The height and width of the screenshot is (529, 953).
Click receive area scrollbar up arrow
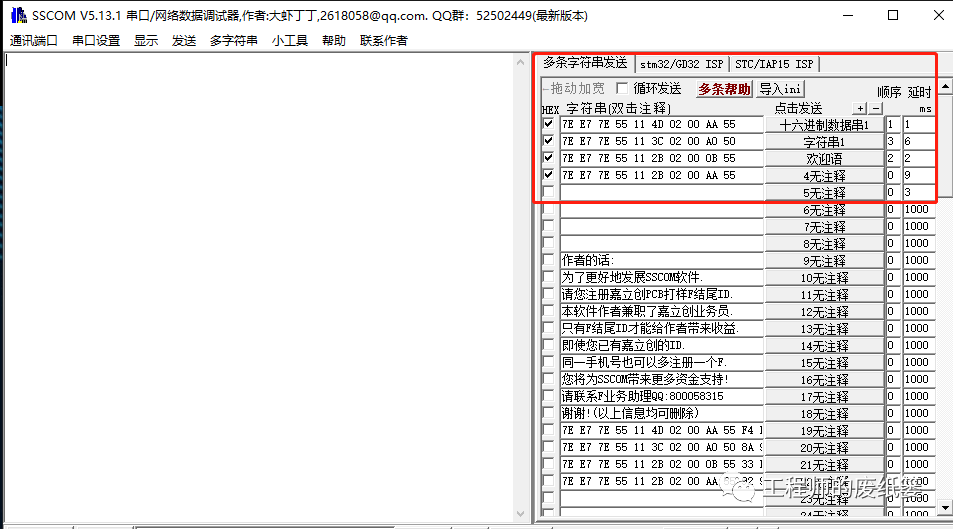click(520, 62)
